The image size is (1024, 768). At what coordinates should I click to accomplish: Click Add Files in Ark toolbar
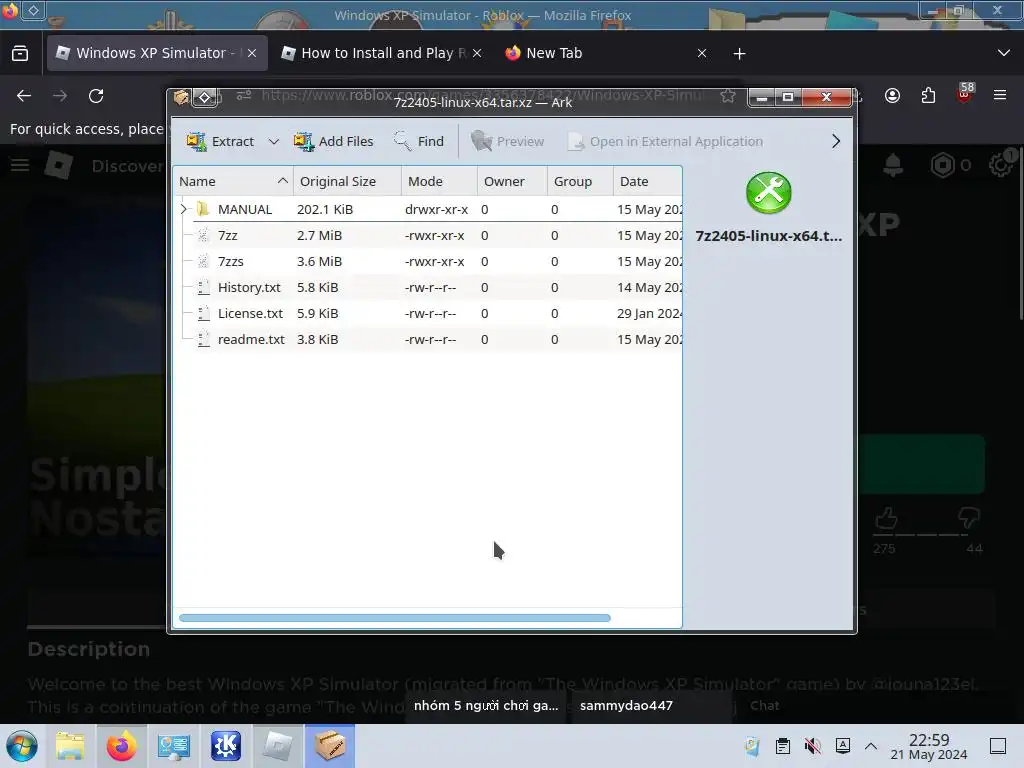pos(333,141)
